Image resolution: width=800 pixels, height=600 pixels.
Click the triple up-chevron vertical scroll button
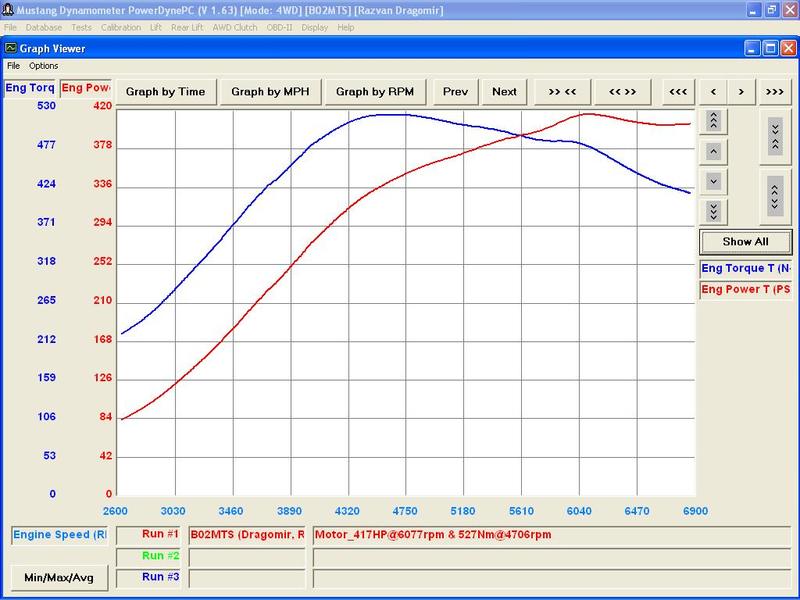713,121
